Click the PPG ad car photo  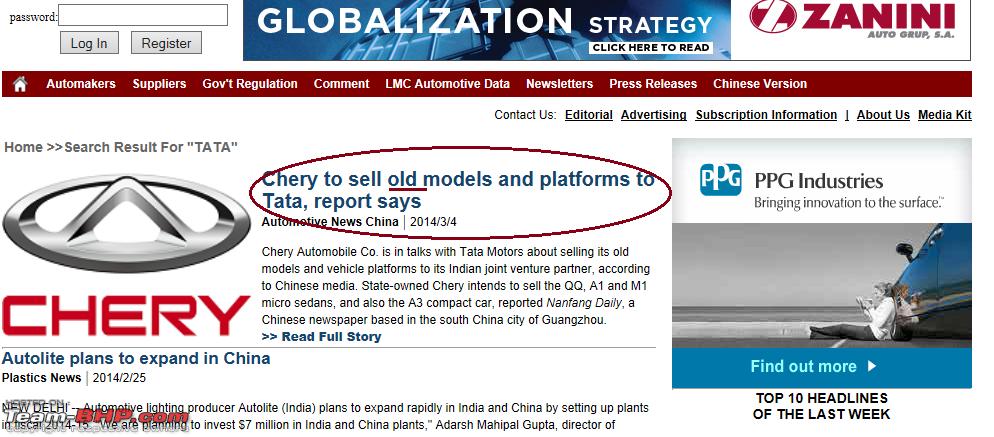[x=822, y=285]
